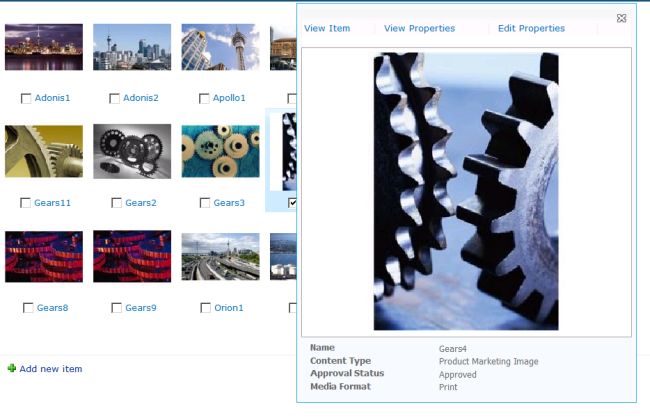The image size is (650, 418).
Task: Open the Edit Properties tab
Action: click(x=531, y=28)
